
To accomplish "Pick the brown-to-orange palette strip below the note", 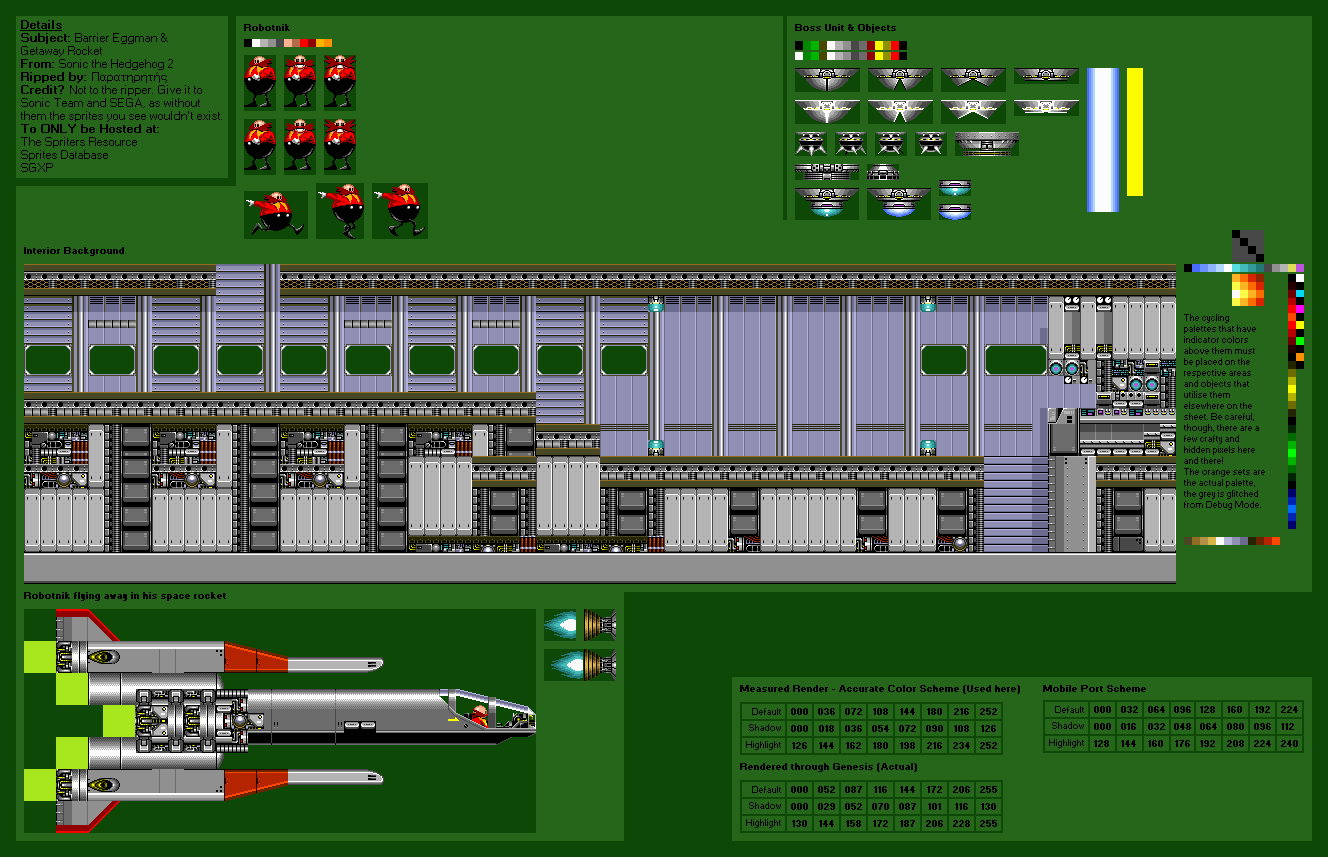I will pos(1232,541).
